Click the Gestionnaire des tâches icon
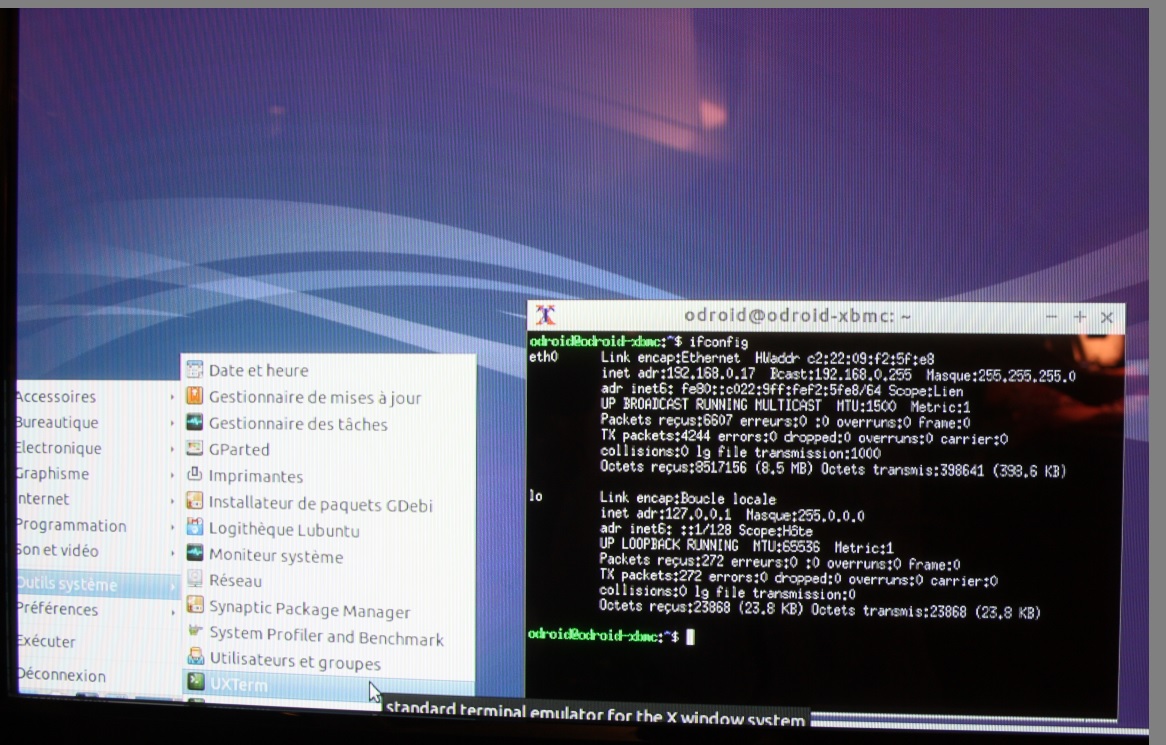Image resolution: width=1166 pixels, height=745 pixels. tap(195, 423)
